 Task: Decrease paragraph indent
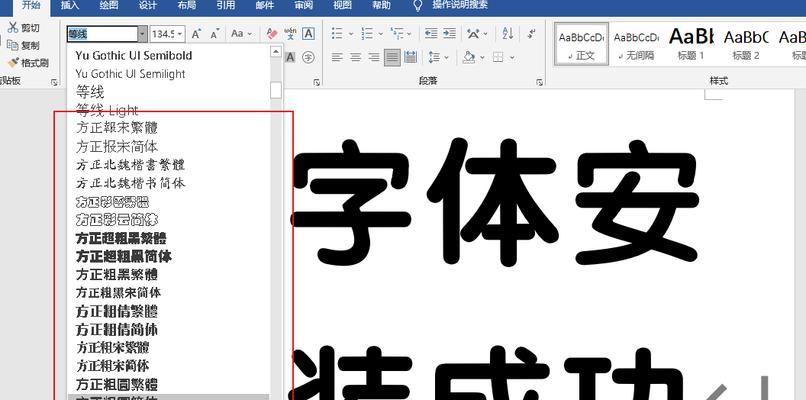[431, 34]
